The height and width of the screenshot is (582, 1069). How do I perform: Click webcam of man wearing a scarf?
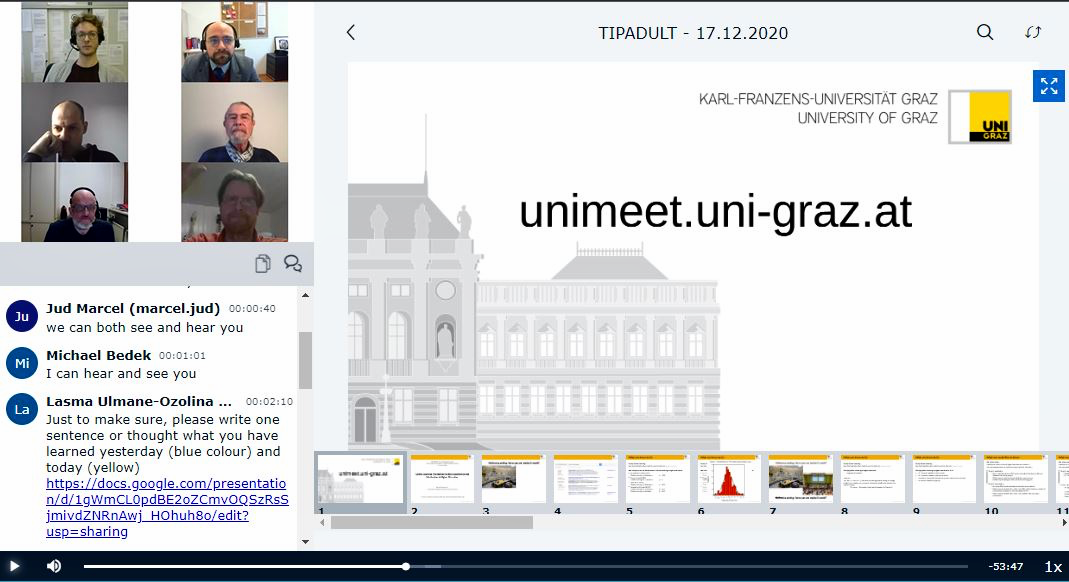coord(235,122)
